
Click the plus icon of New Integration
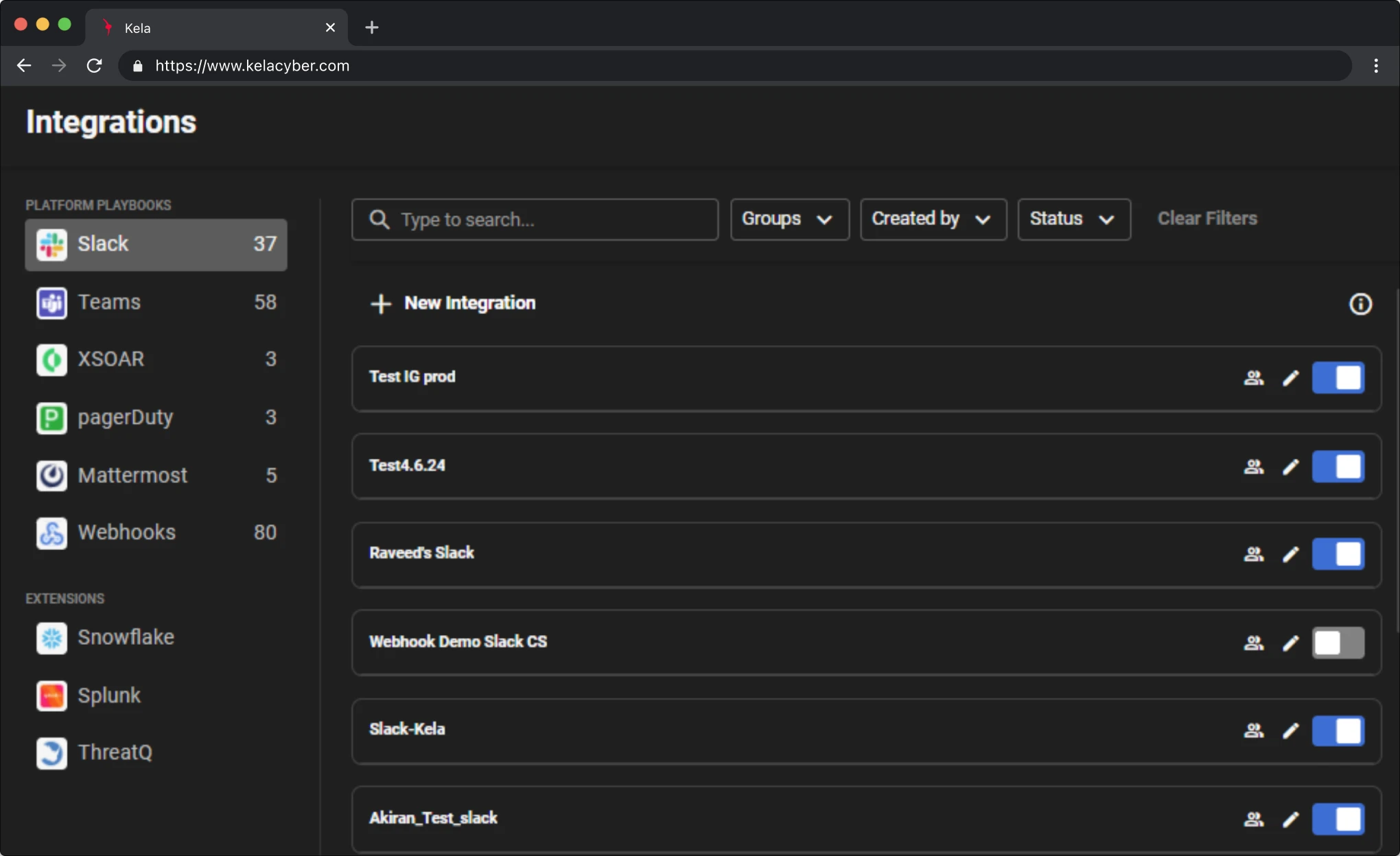(381, 304)
